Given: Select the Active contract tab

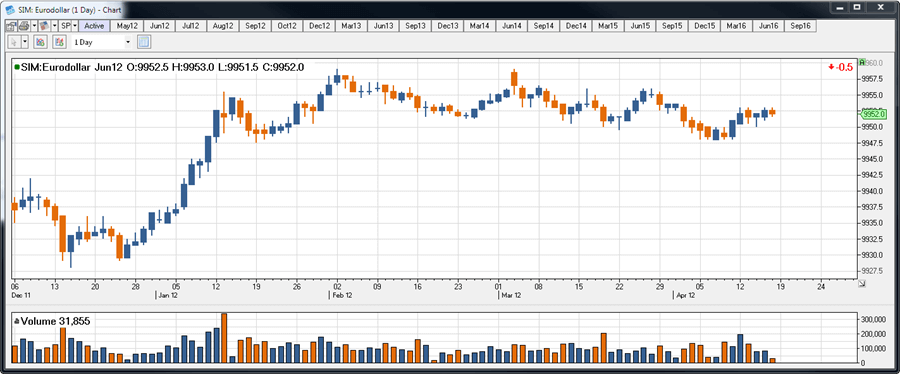Looking at the screenshot, I should pos(94,26).
